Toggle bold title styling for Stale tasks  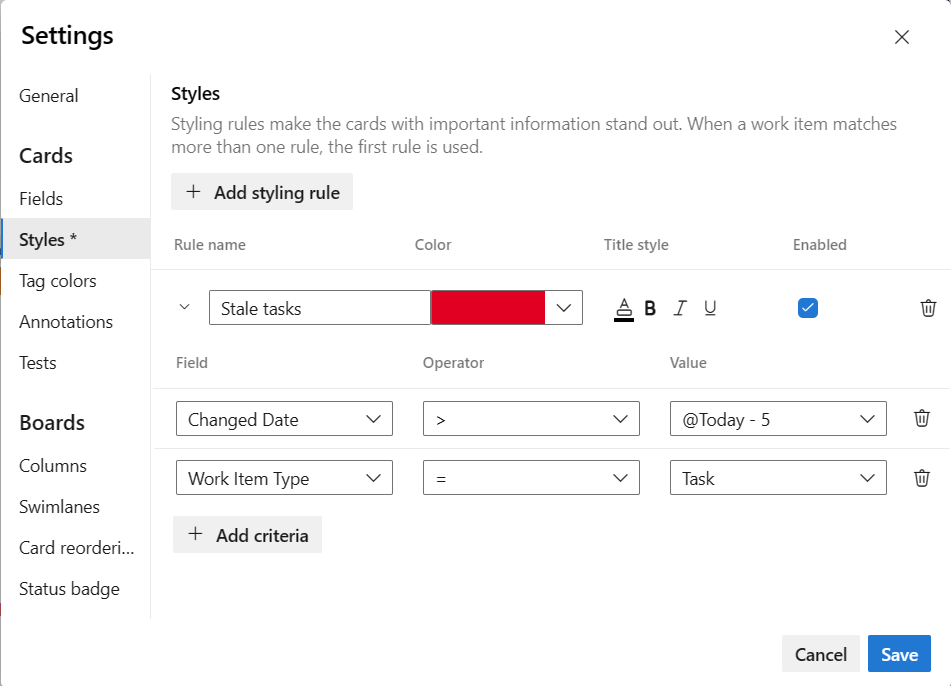click(x=650, y=308)
